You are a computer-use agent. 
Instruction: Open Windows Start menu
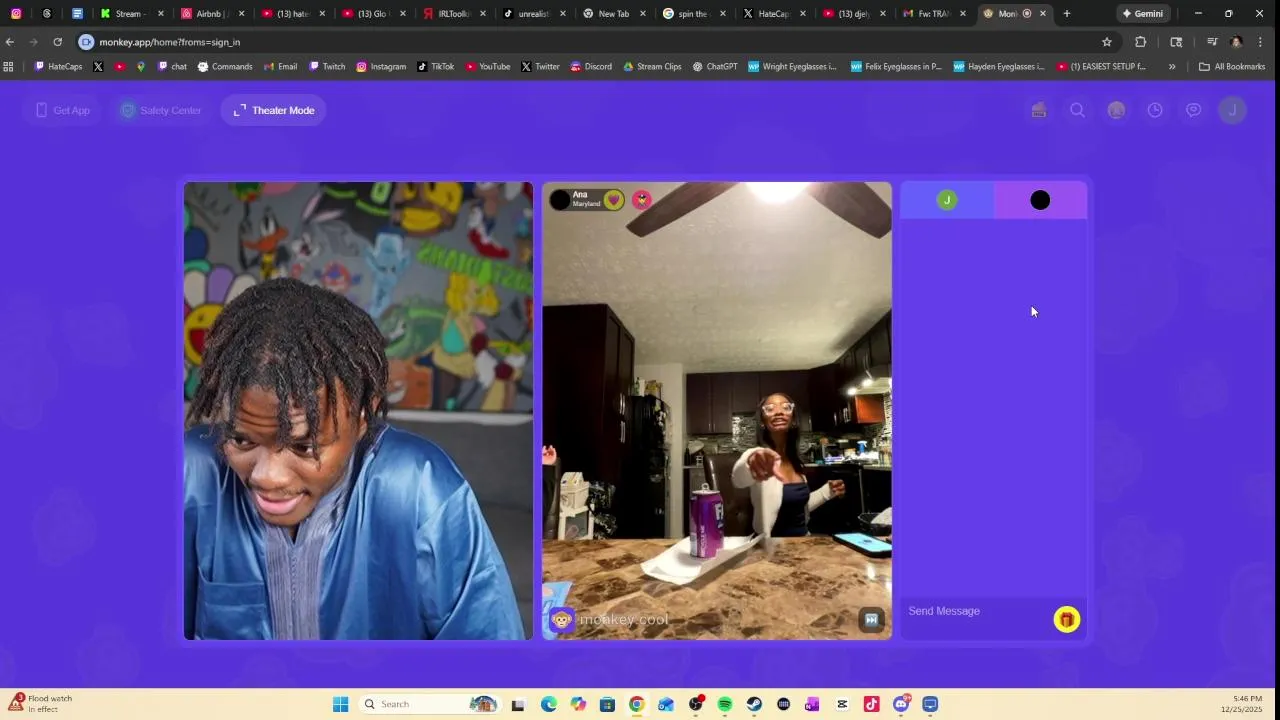coord(340,704)
